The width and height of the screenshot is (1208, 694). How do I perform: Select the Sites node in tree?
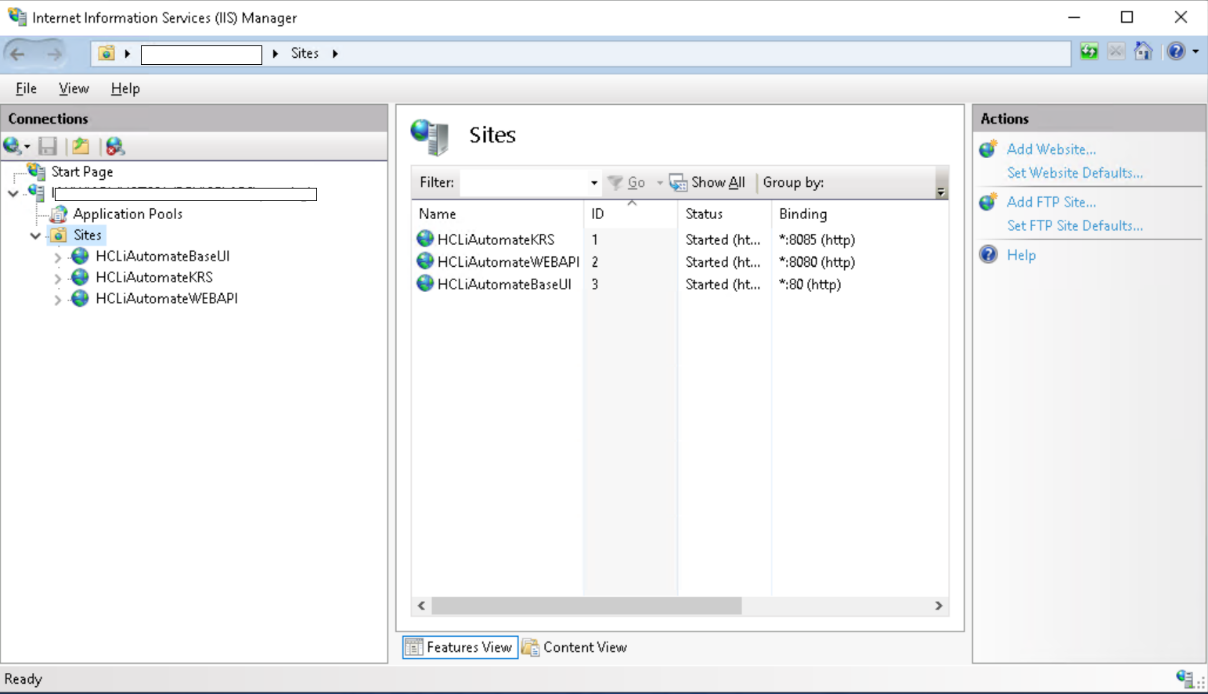click(88, 235)
